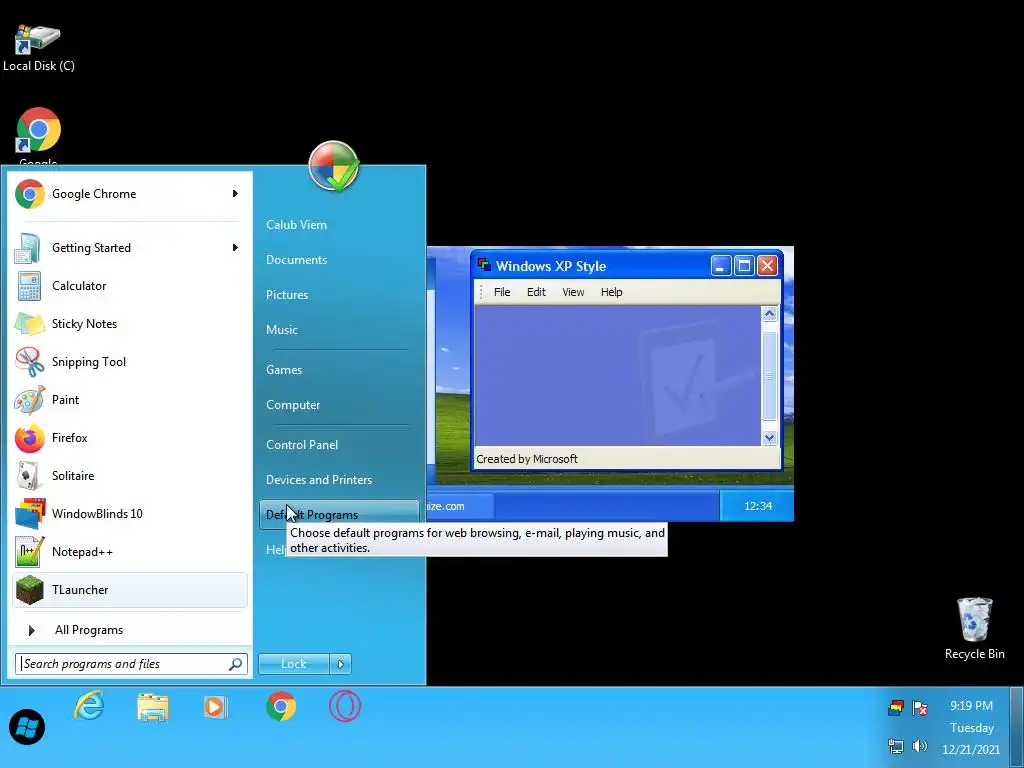Click the taskbar clock showing 9:19 PM

pyautogui.click(x=971, y=706)
